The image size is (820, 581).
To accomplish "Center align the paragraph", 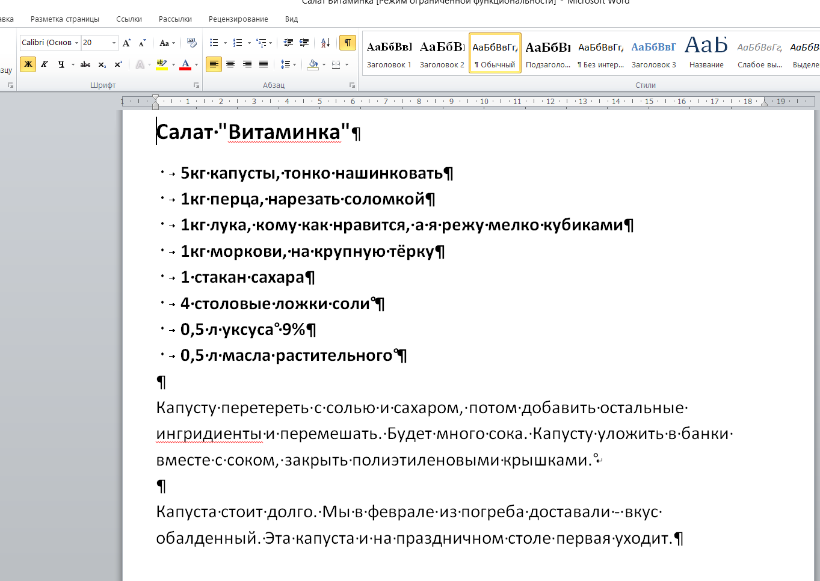I will point(231,64).
